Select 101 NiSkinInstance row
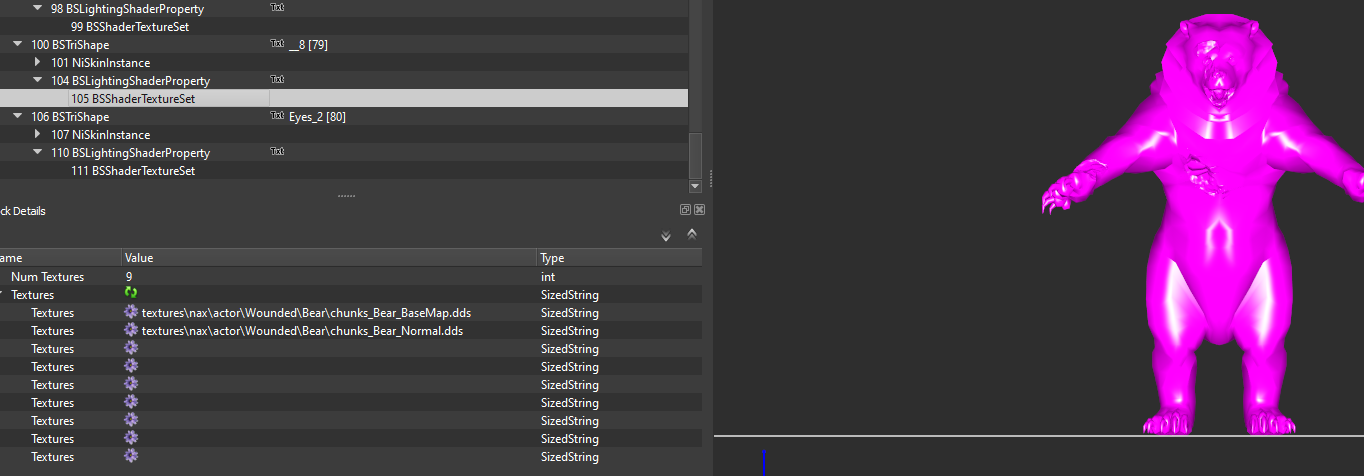Screen dimensions: 1364x476 [x=101, y=63]
